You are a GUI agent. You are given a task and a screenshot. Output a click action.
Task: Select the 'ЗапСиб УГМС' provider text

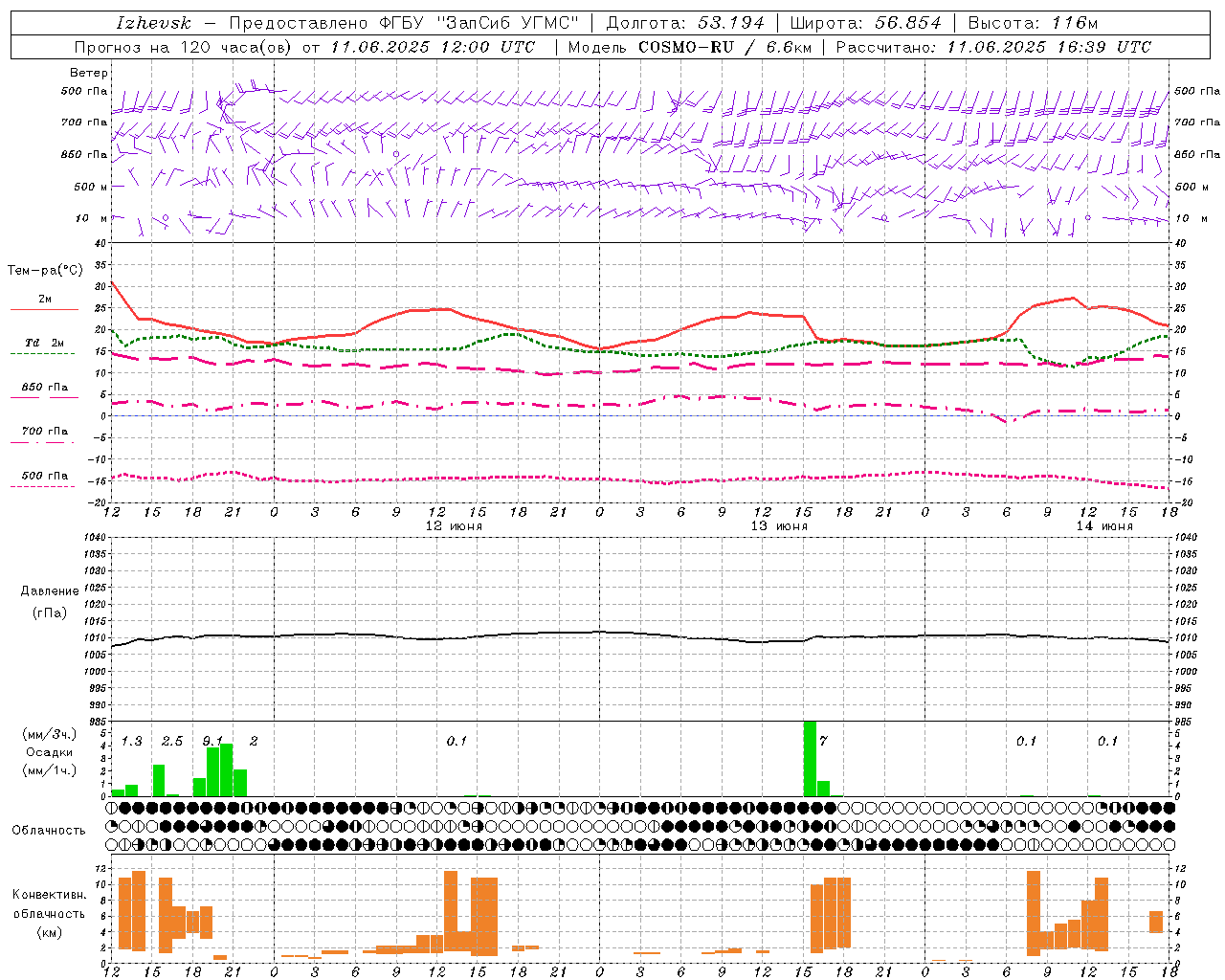tap(508, 23)
